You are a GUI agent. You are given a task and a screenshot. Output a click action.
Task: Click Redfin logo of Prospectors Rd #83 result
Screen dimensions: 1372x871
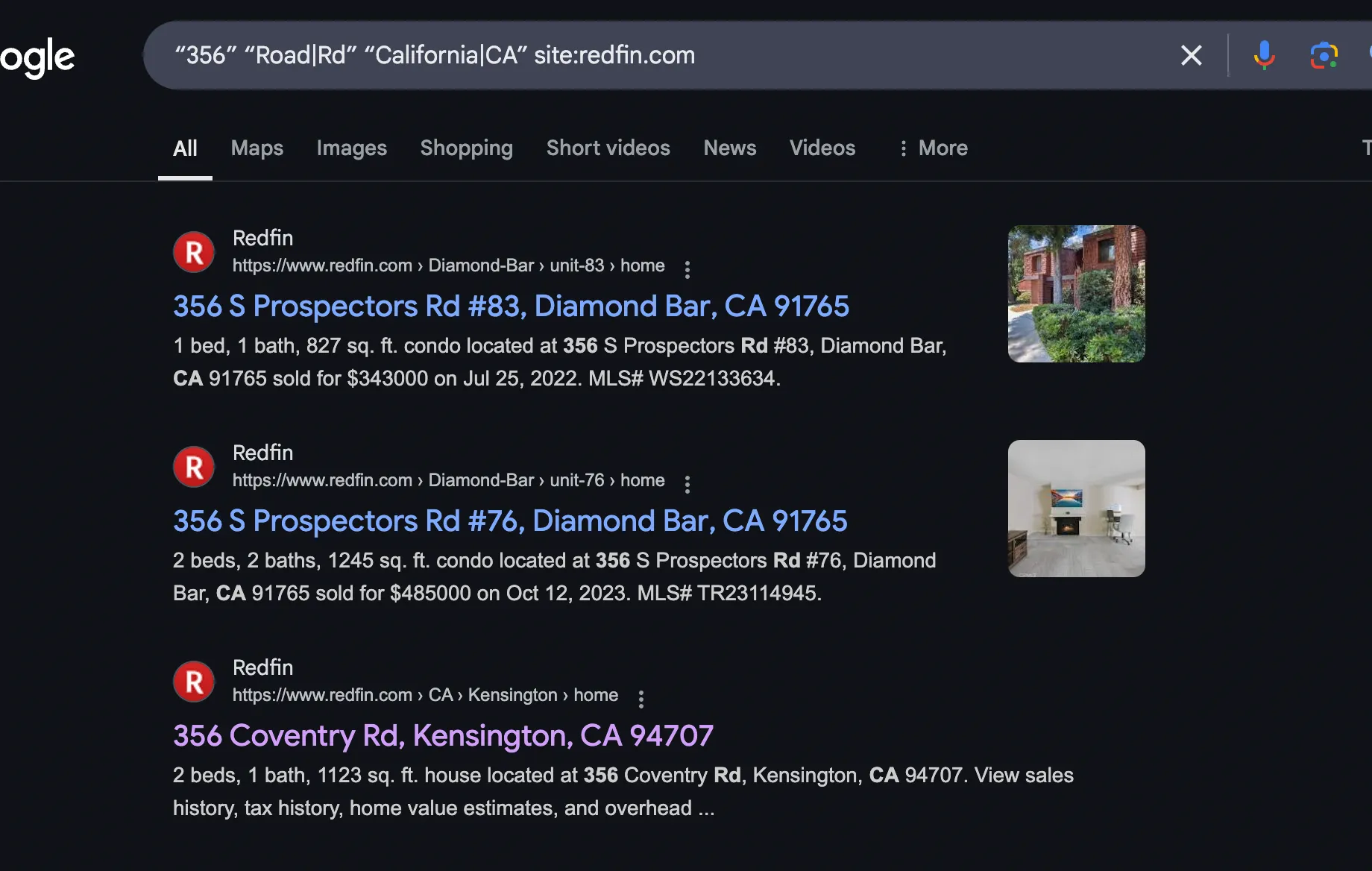coord(194,252)
